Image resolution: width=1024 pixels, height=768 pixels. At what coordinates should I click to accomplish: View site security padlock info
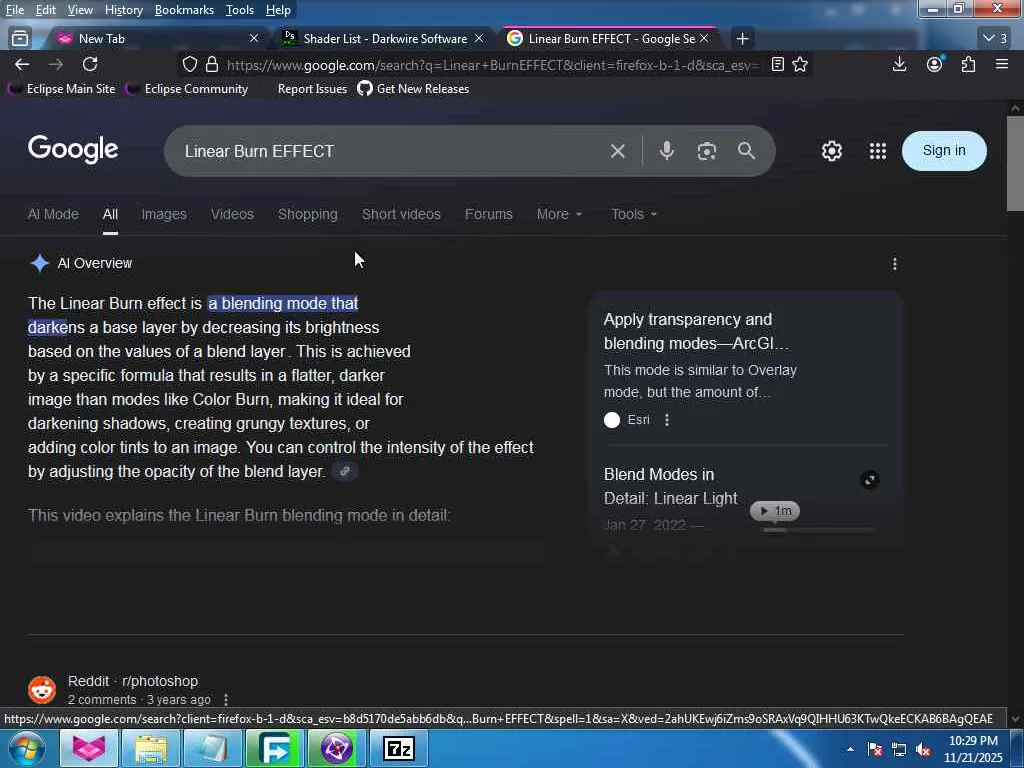[x=212, y=64]
